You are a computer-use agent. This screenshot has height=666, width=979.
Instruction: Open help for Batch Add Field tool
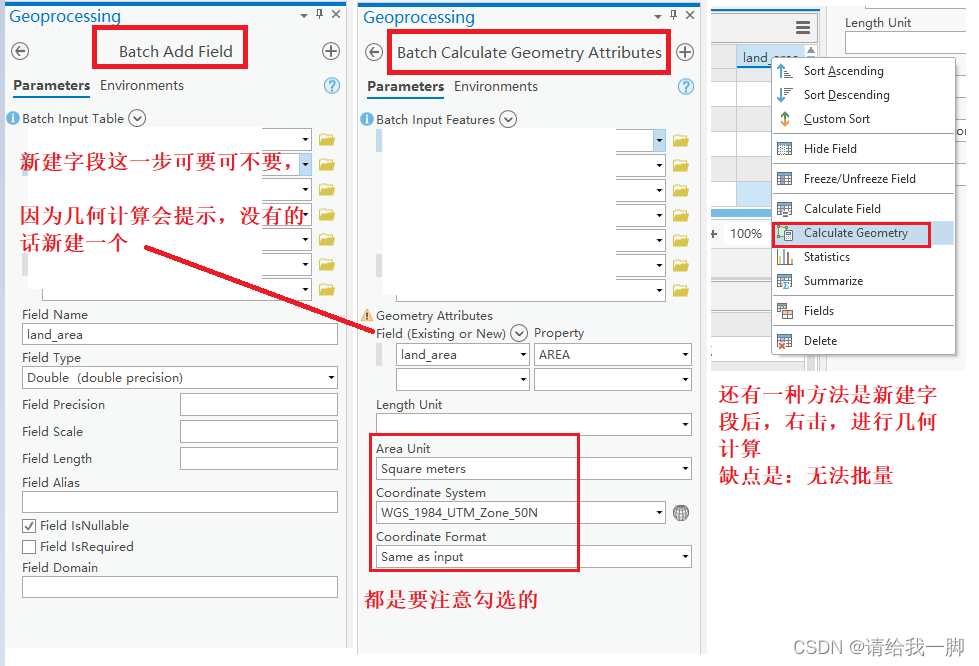[x=332, y=86]
